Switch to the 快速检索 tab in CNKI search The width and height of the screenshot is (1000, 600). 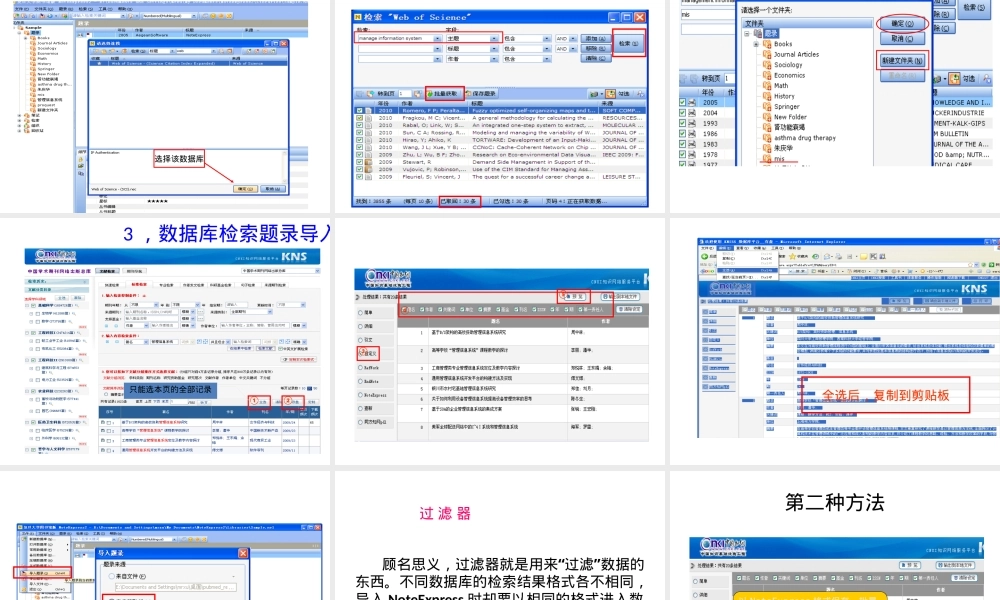(112, 284)
